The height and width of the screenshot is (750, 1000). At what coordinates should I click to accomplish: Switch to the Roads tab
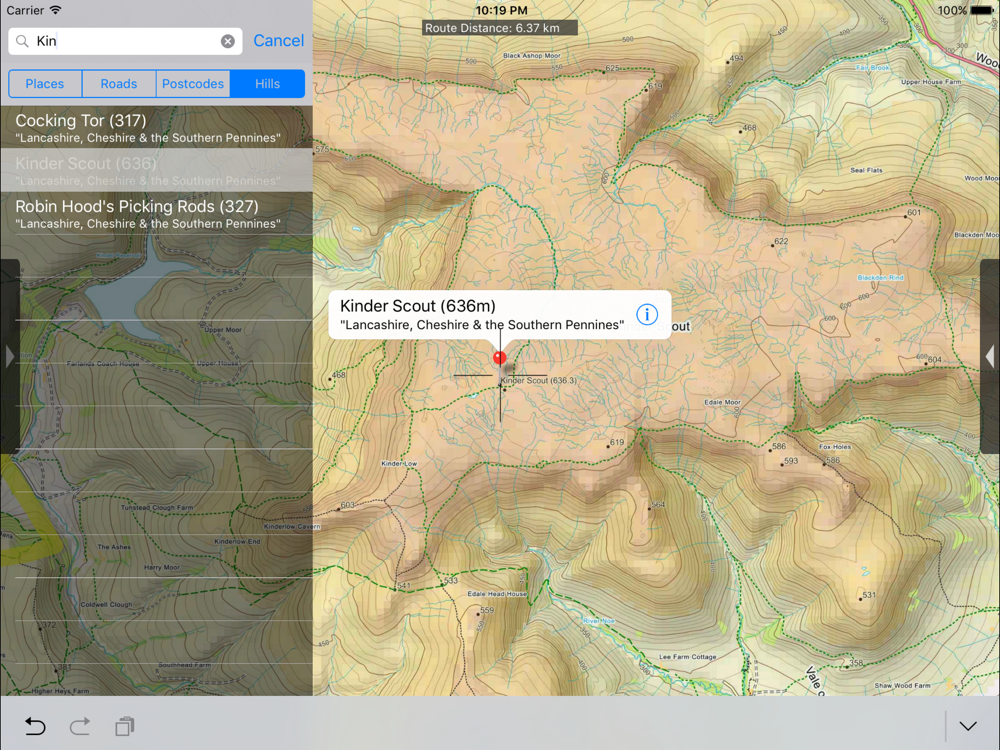pyautogui.click(x=119, y=84)
